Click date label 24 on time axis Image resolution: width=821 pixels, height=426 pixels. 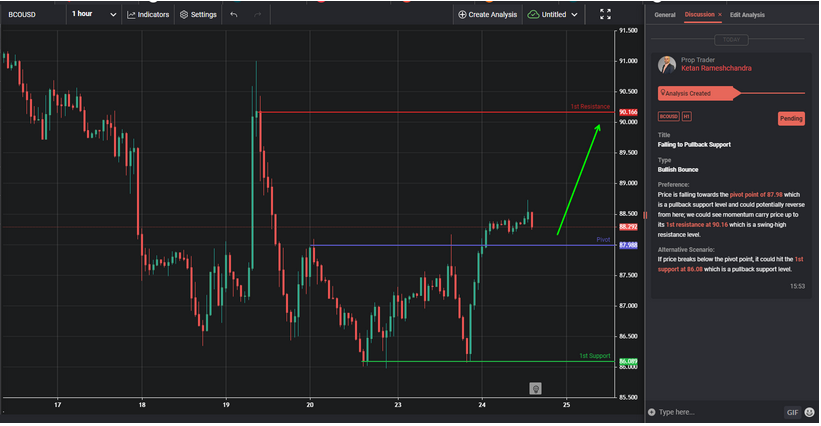pos(482,405)
